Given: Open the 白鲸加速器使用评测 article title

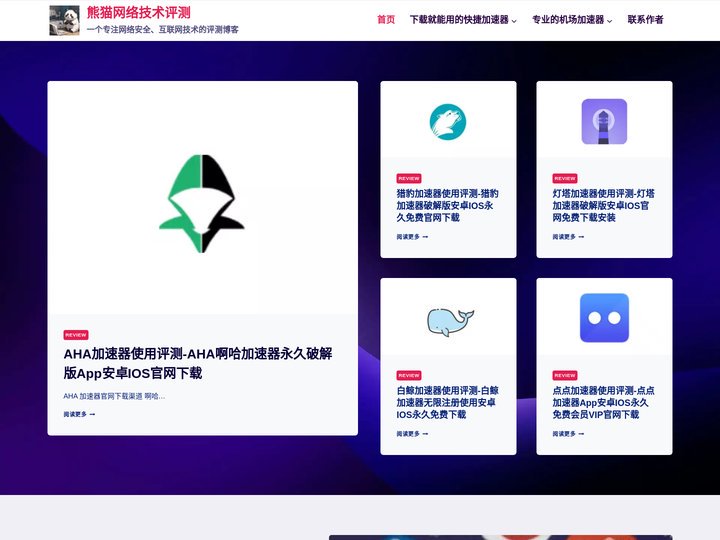Looking at the screenshot, I should pyautogui.click(x=447, y=402).
